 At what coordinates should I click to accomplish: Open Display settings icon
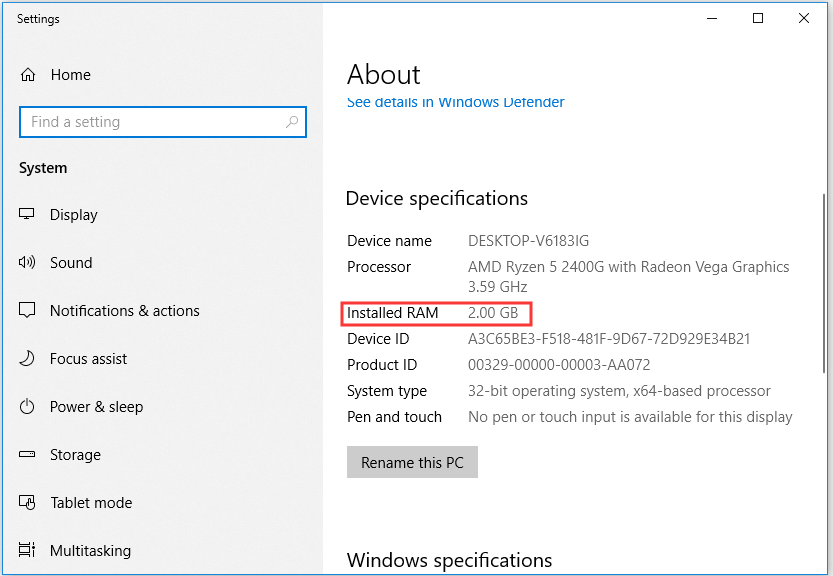[27, 214]
